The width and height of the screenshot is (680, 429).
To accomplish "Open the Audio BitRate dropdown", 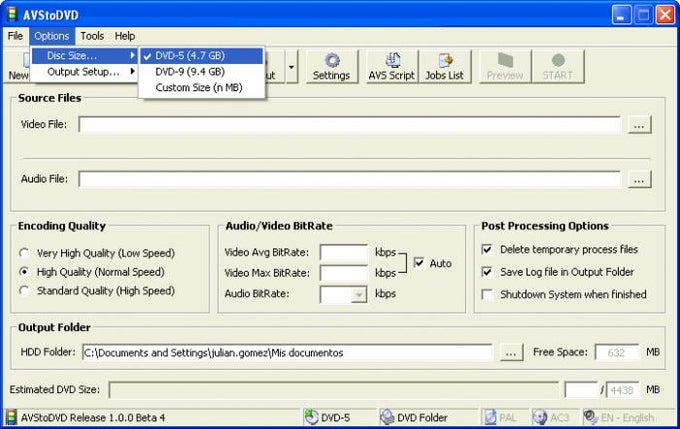I will pos(359,295).
